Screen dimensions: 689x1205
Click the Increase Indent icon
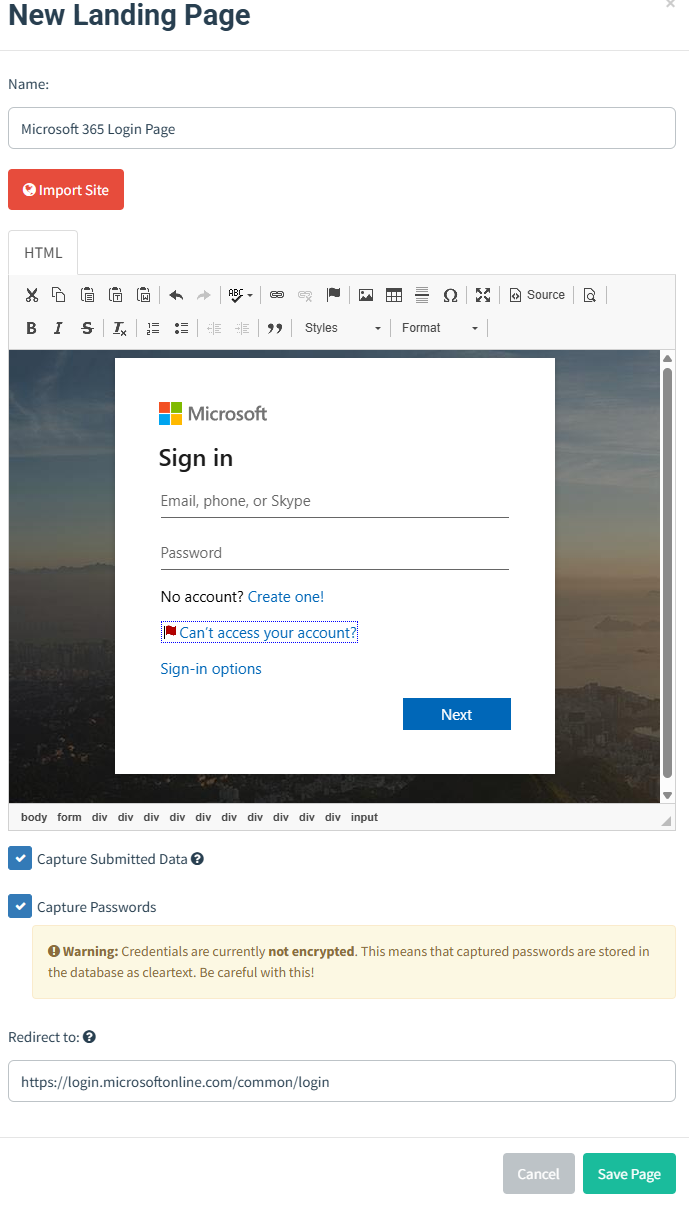pos(242,328)
